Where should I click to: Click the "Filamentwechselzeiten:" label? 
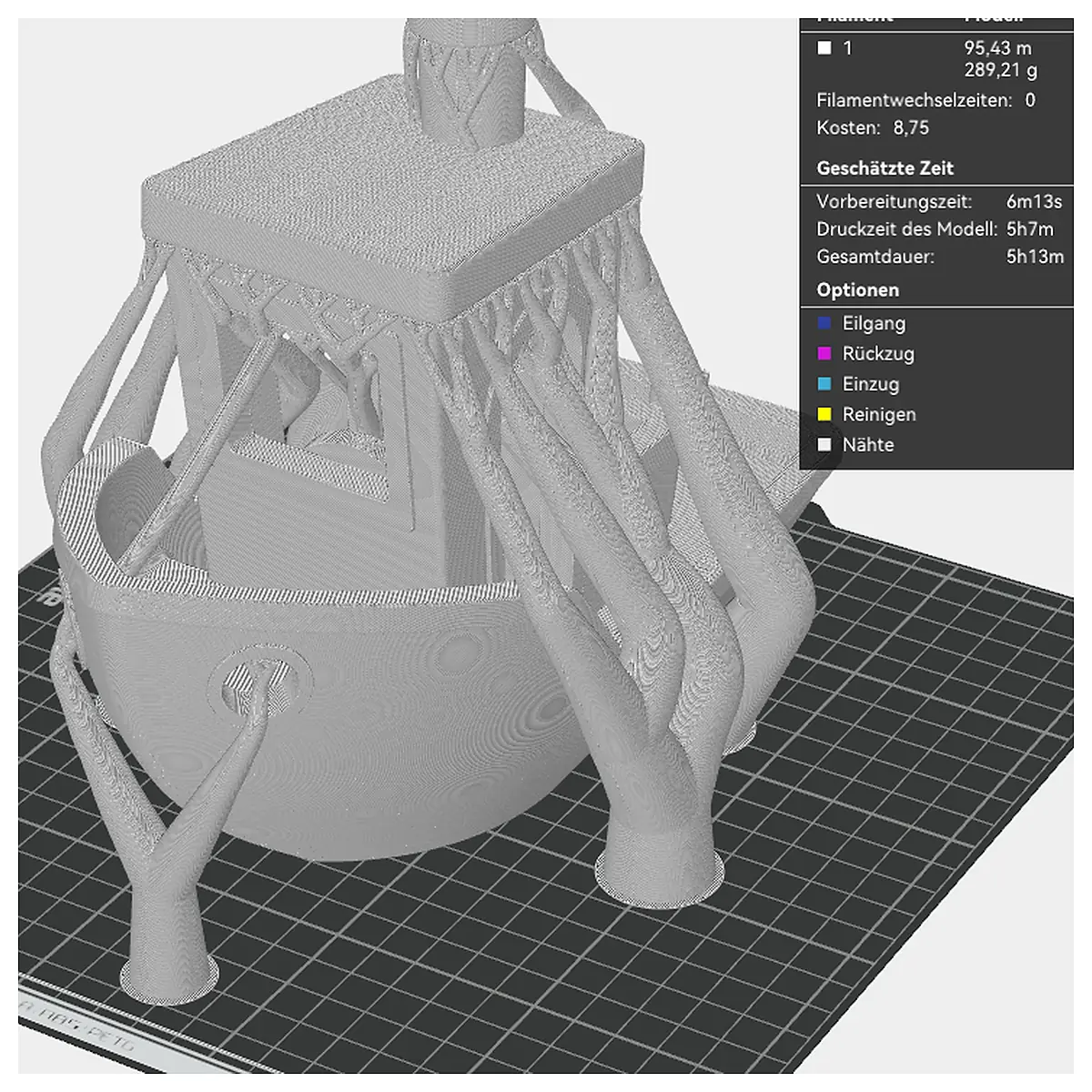pos(914,100)
